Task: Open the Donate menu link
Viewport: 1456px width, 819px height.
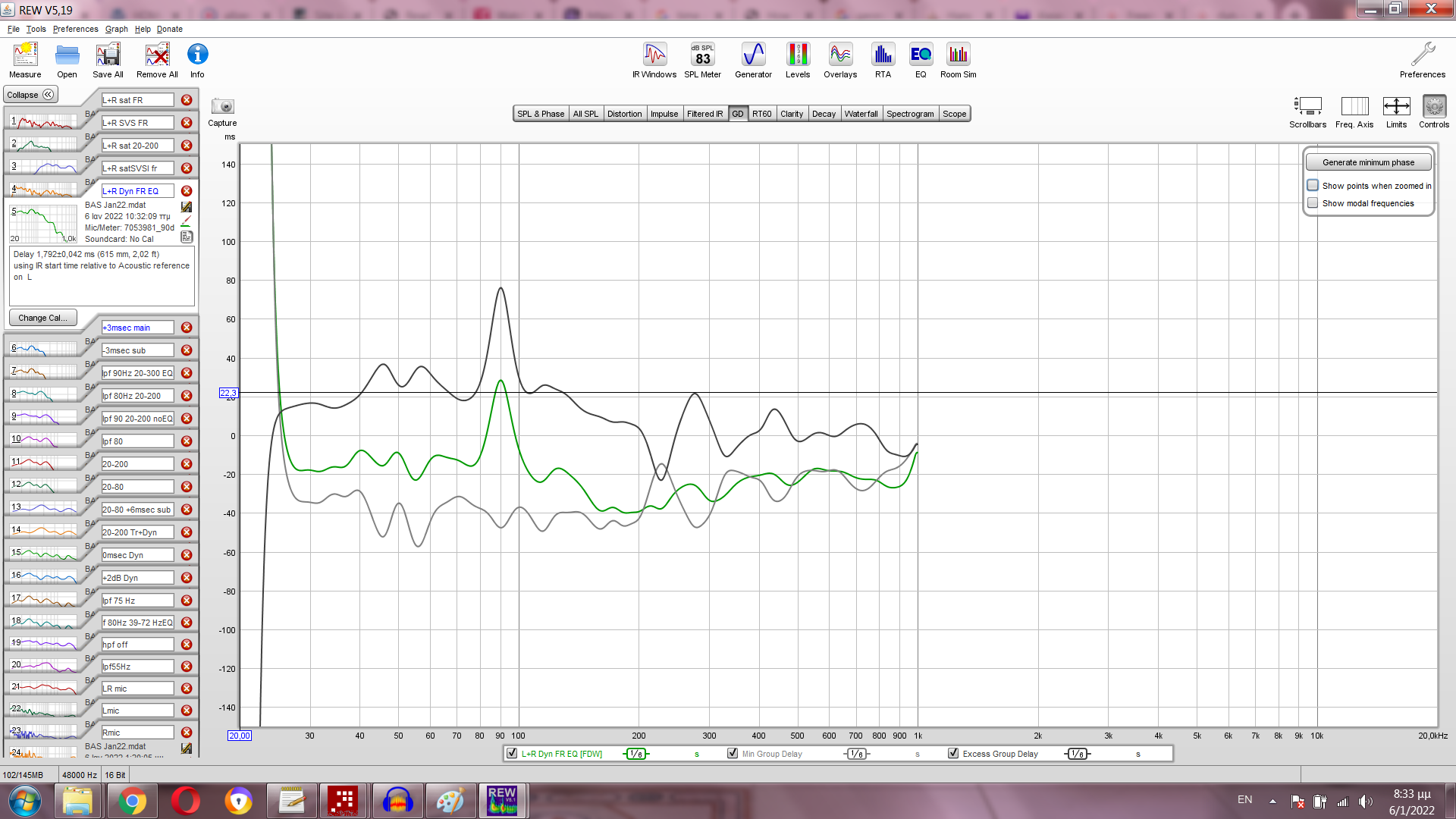Action: click(170, 29)
